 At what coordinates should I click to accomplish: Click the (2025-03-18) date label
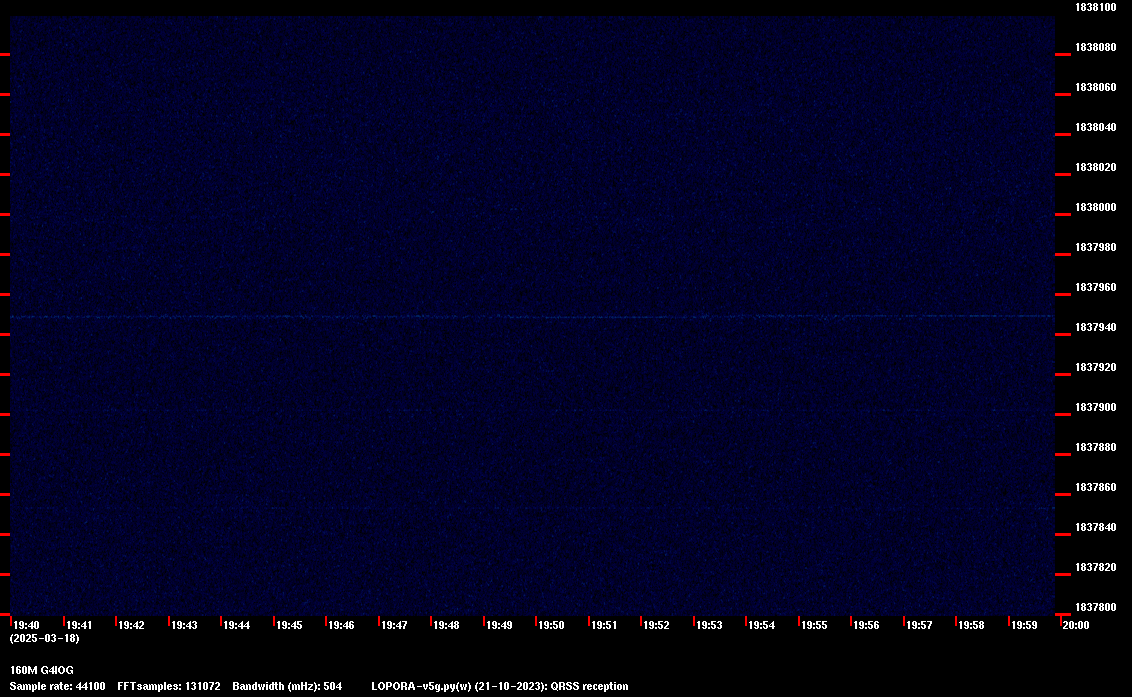pos(44,638)
